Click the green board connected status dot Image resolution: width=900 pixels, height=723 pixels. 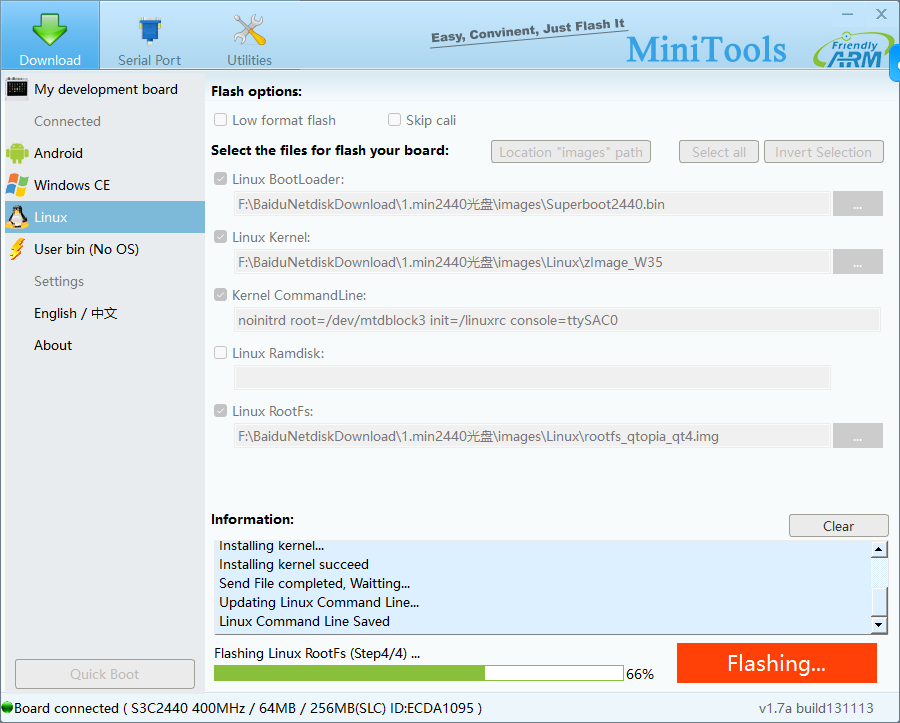(x=7, y=708)
